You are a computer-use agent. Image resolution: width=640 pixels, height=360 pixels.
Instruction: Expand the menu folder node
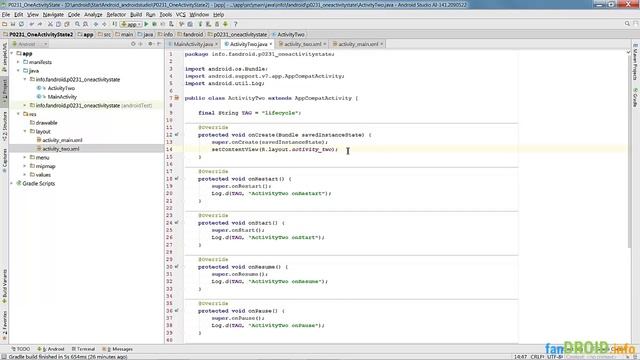(x=25, y=158)
